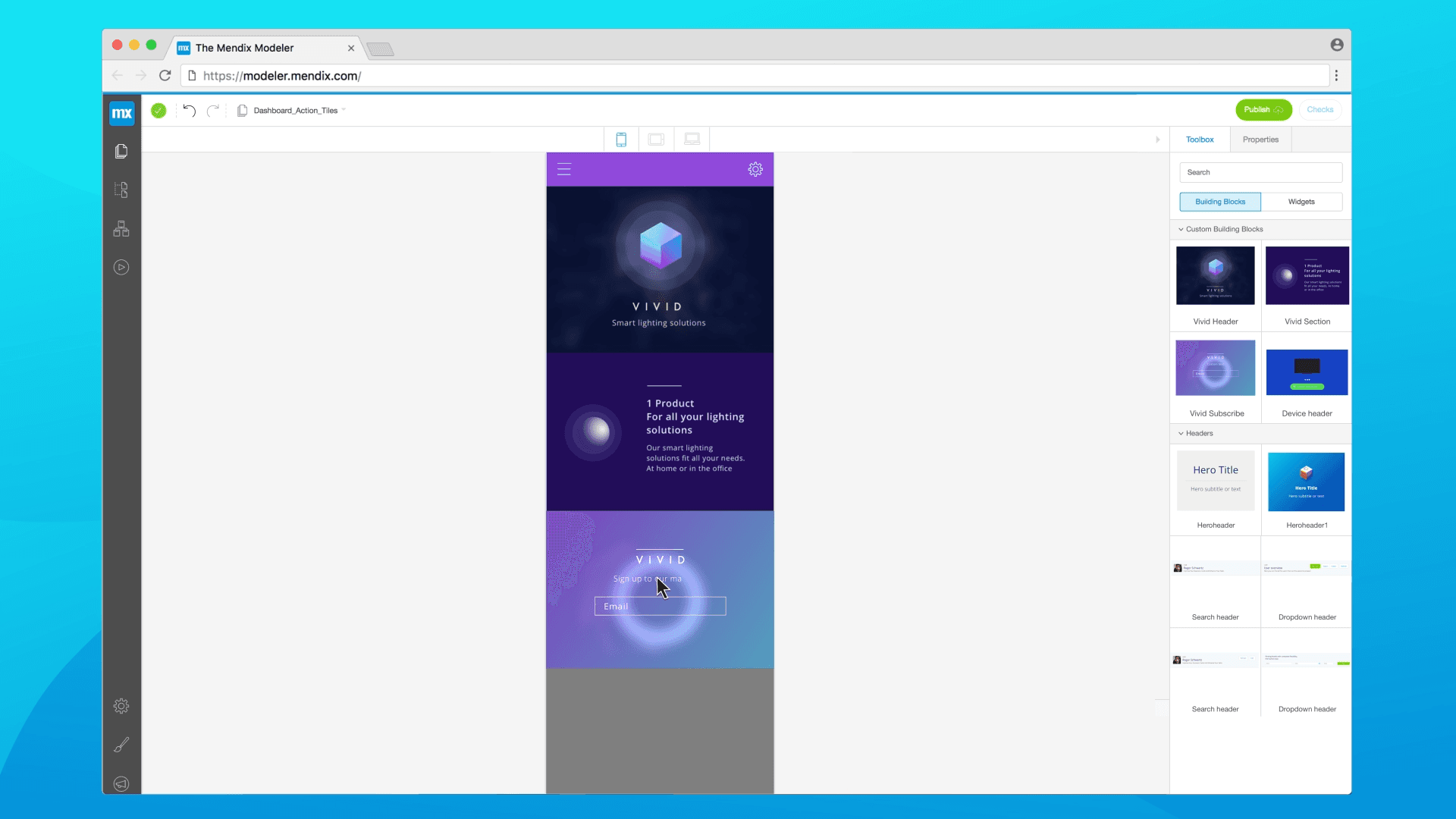Switch to desktop device view
Viewport: 1456px width, 819px height.
(x=692, y=140)
